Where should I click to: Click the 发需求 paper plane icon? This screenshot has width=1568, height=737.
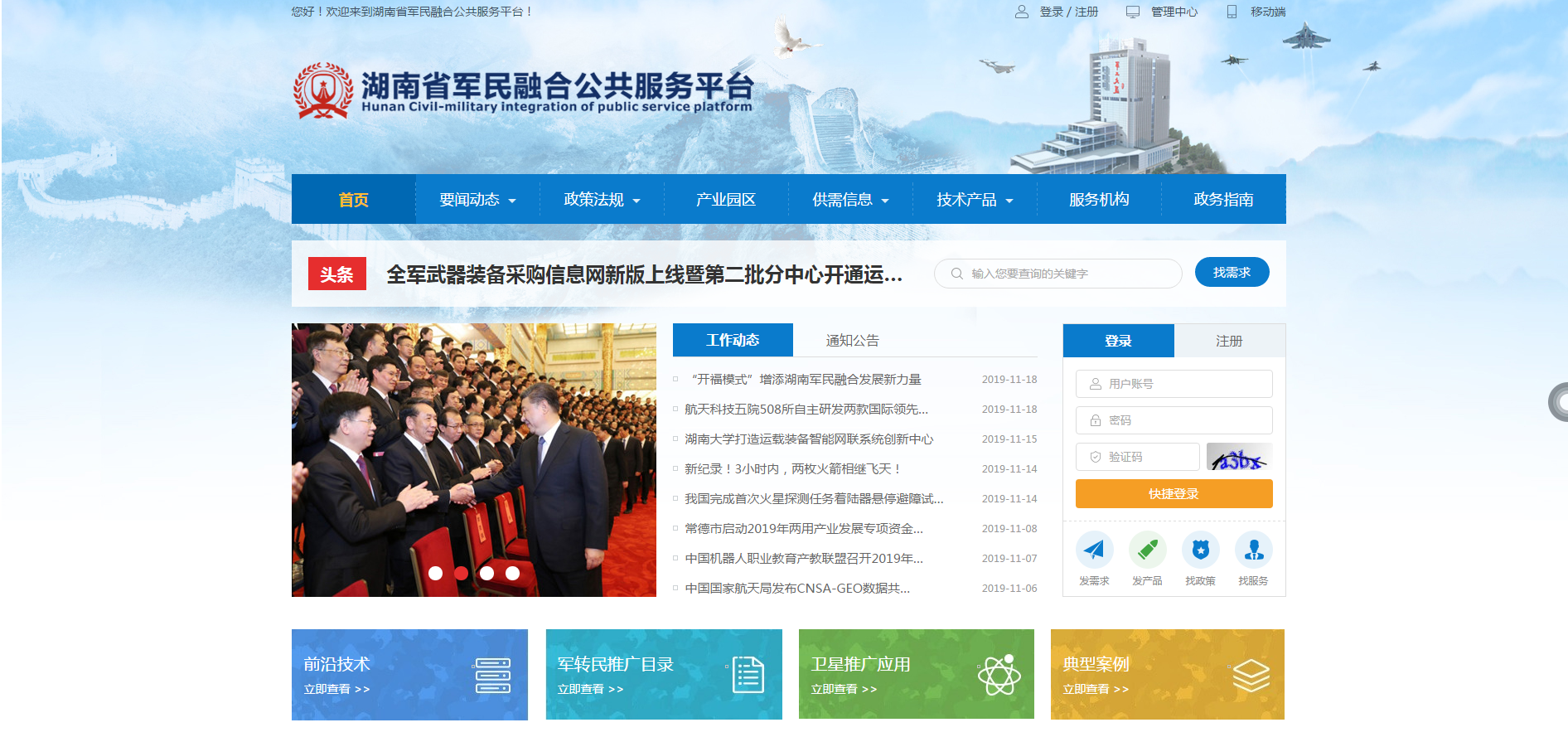point(1094,550)
